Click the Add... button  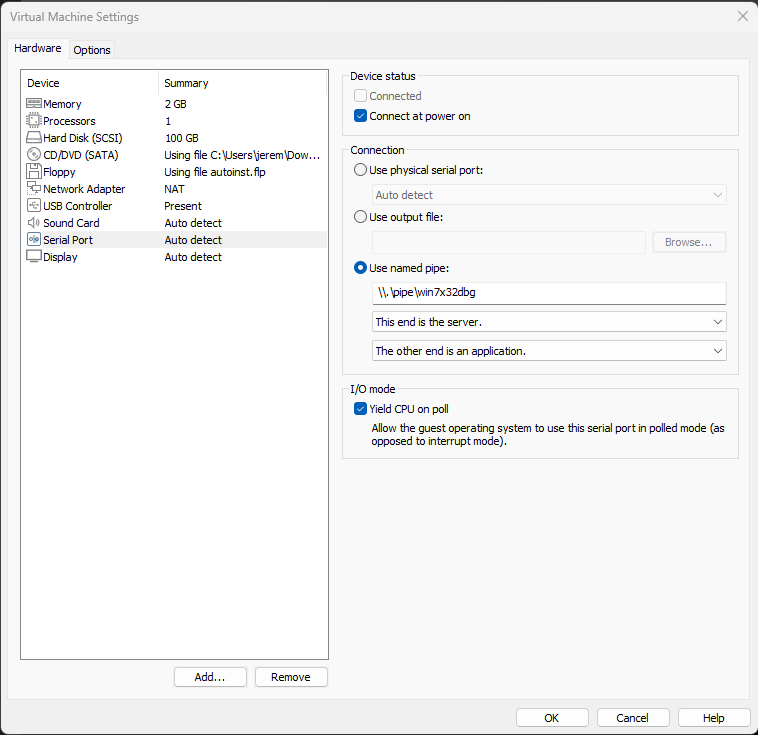210,677
